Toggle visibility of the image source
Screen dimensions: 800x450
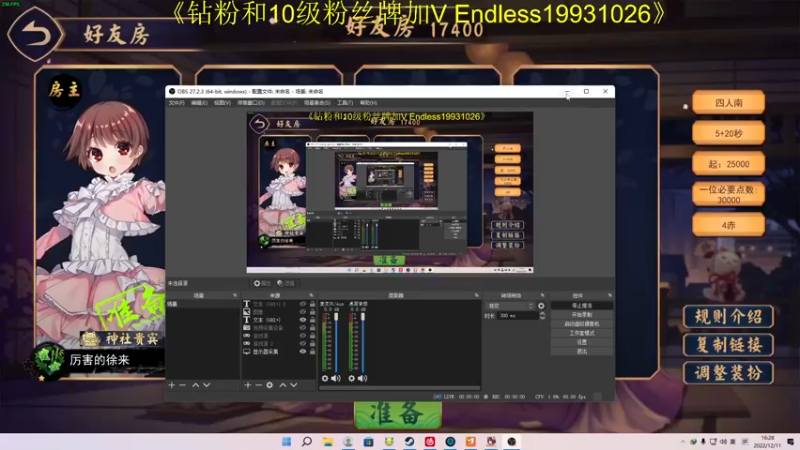(303, 312)
